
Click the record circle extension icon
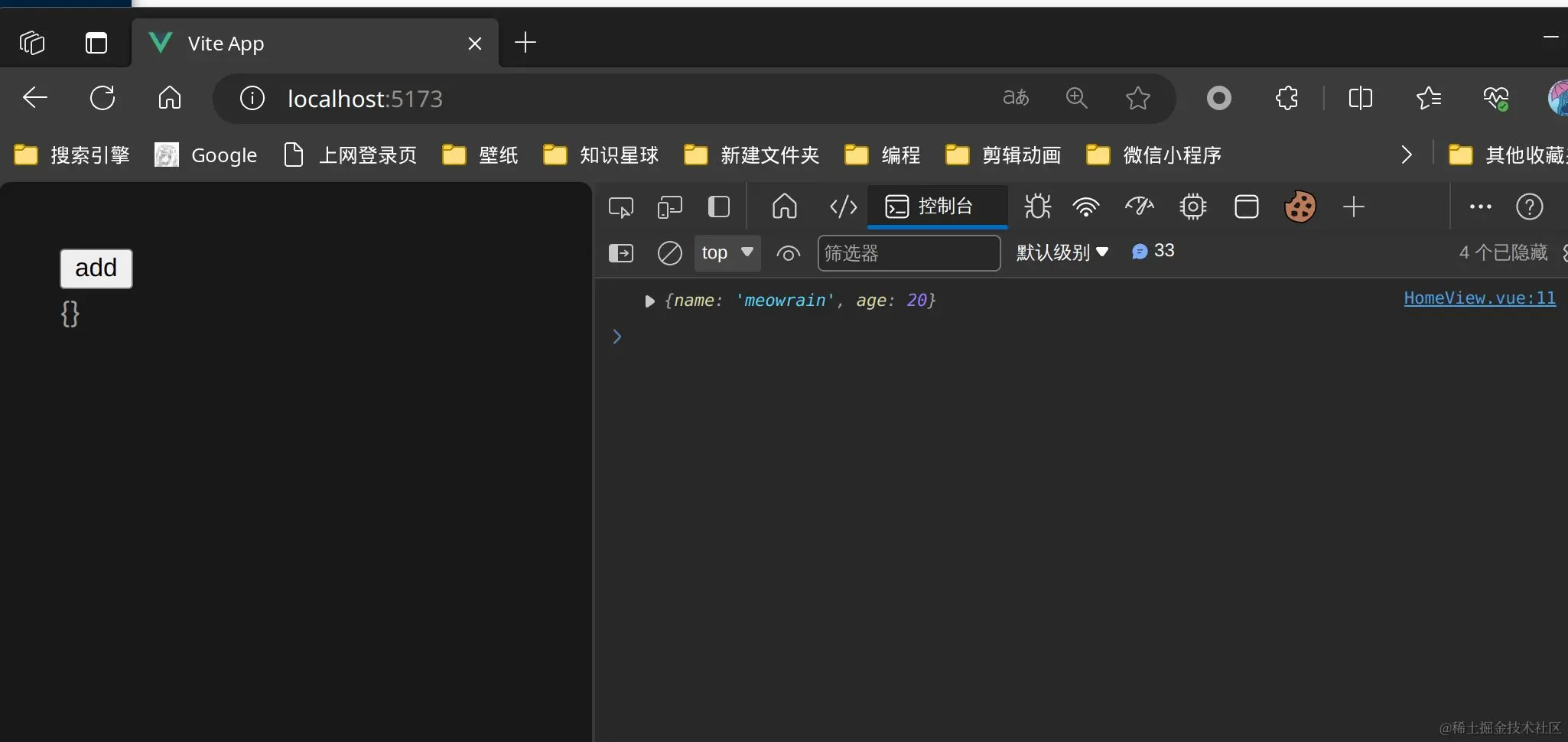[x=1219, y=98]
